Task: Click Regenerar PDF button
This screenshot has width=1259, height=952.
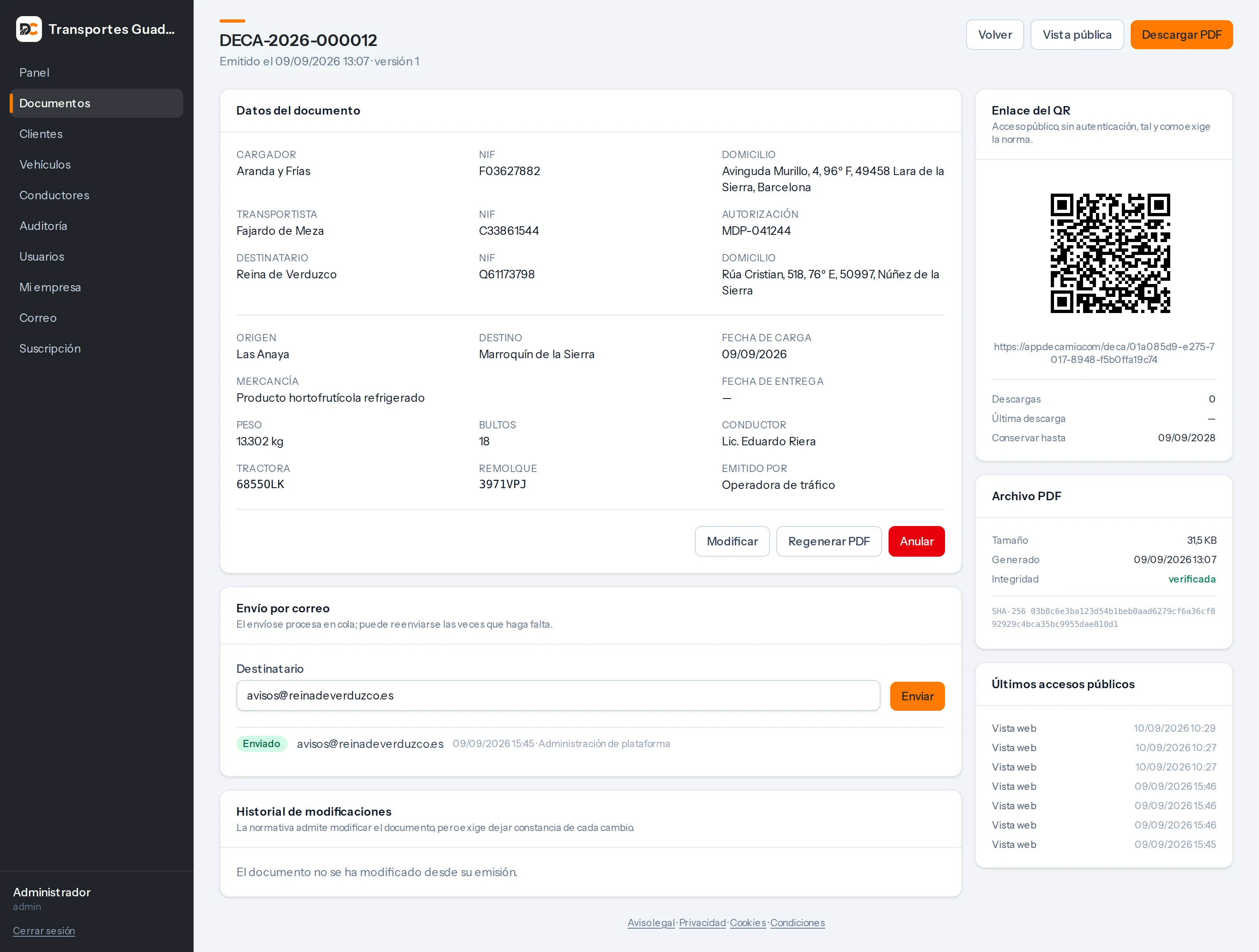Action: (828, 541)
